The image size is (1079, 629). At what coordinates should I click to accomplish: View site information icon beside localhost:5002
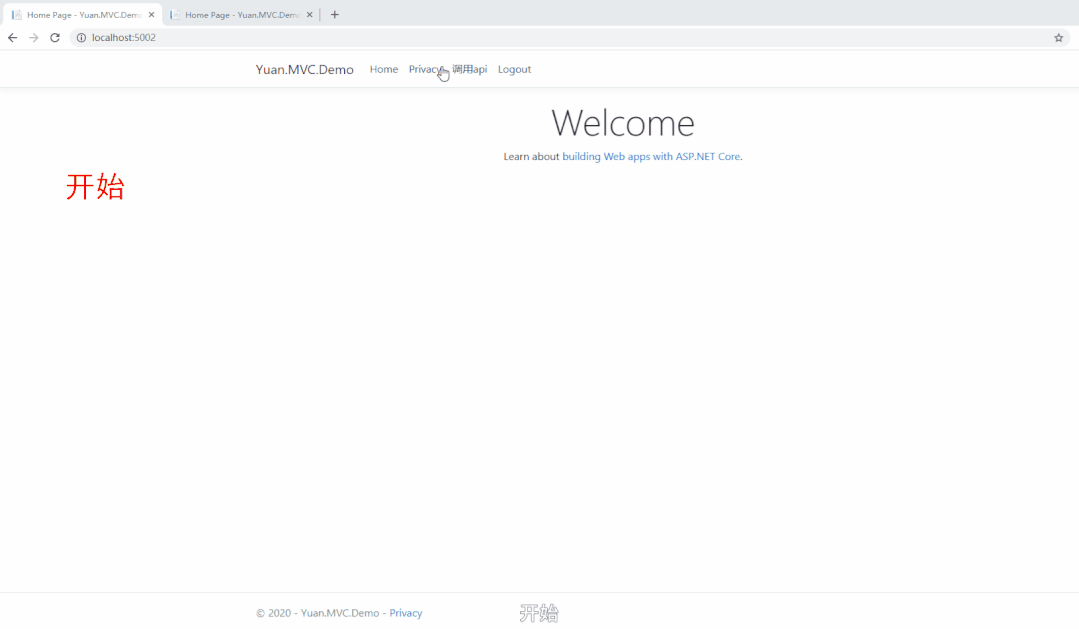pos(82,38)
